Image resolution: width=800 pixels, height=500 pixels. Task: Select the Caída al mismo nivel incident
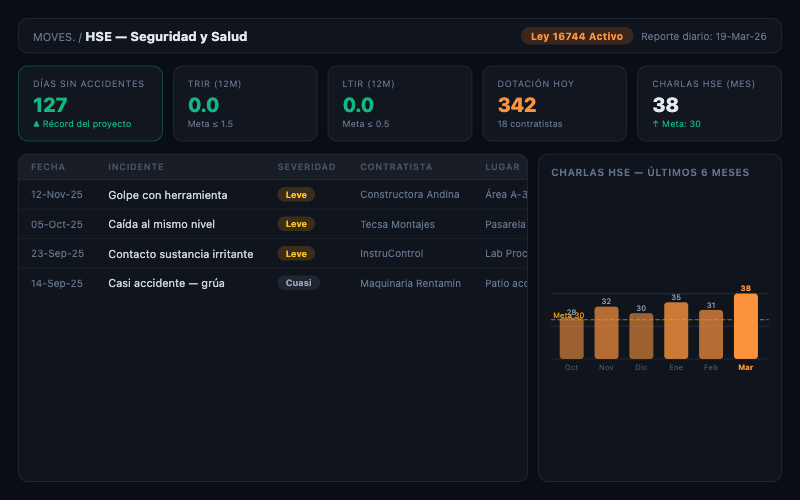click(161, 224)
